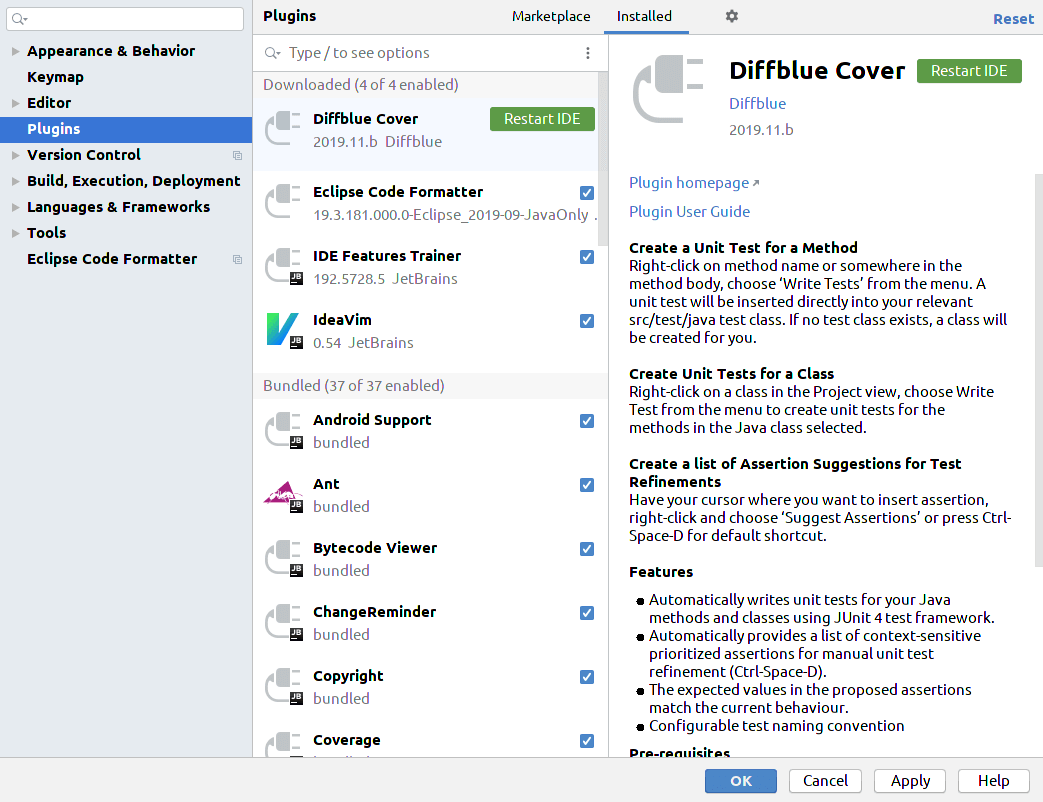1043x802 pixels.
Task: Click the Apply button
Action: tap(910, 781)
